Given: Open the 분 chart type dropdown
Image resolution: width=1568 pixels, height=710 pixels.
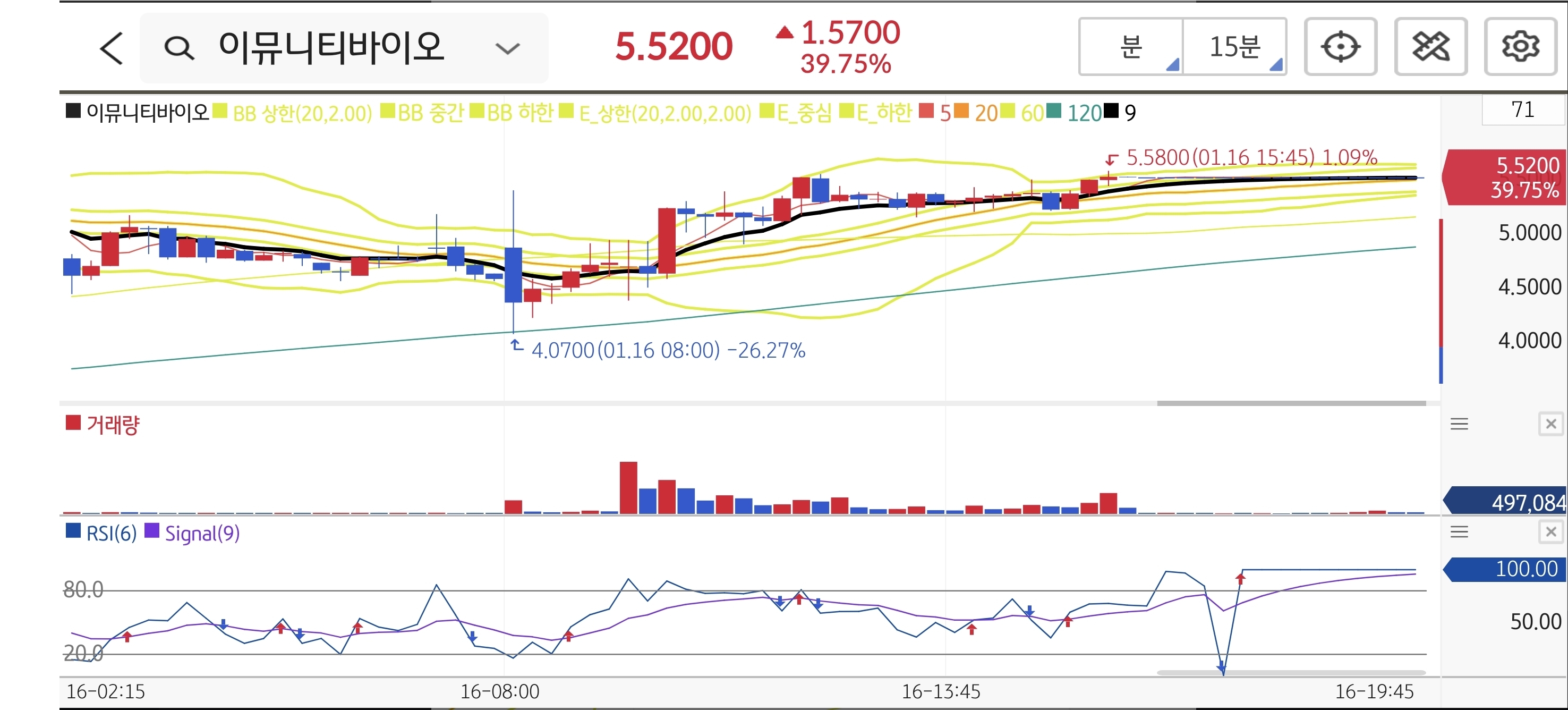Looking at the screenshot, I should point(1131,47).
